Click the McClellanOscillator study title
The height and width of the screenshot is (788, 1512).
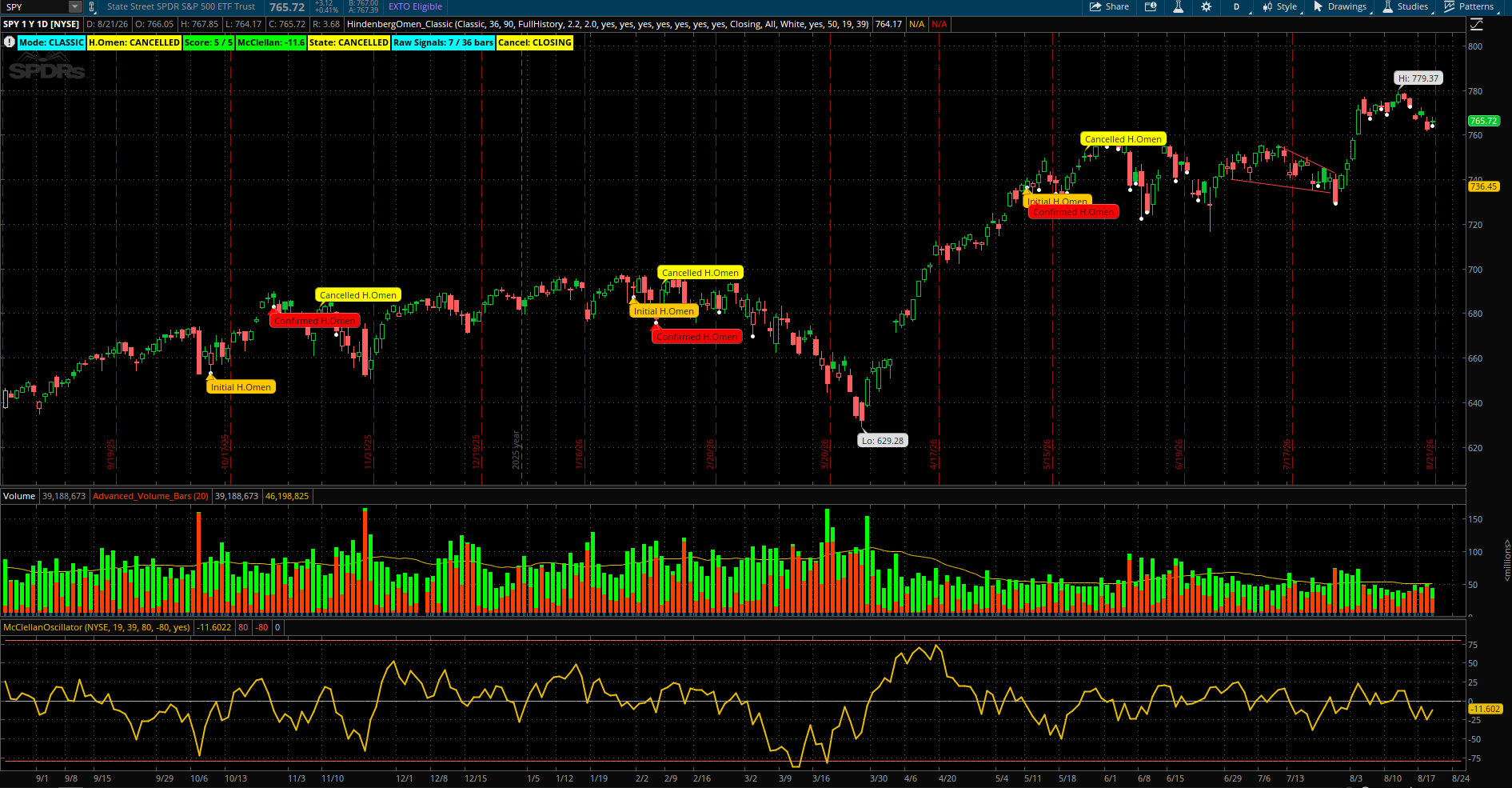pos(97,627)
